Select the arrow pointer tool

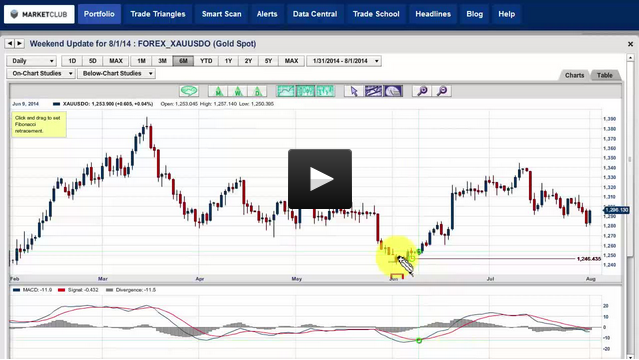coord(354,91)
